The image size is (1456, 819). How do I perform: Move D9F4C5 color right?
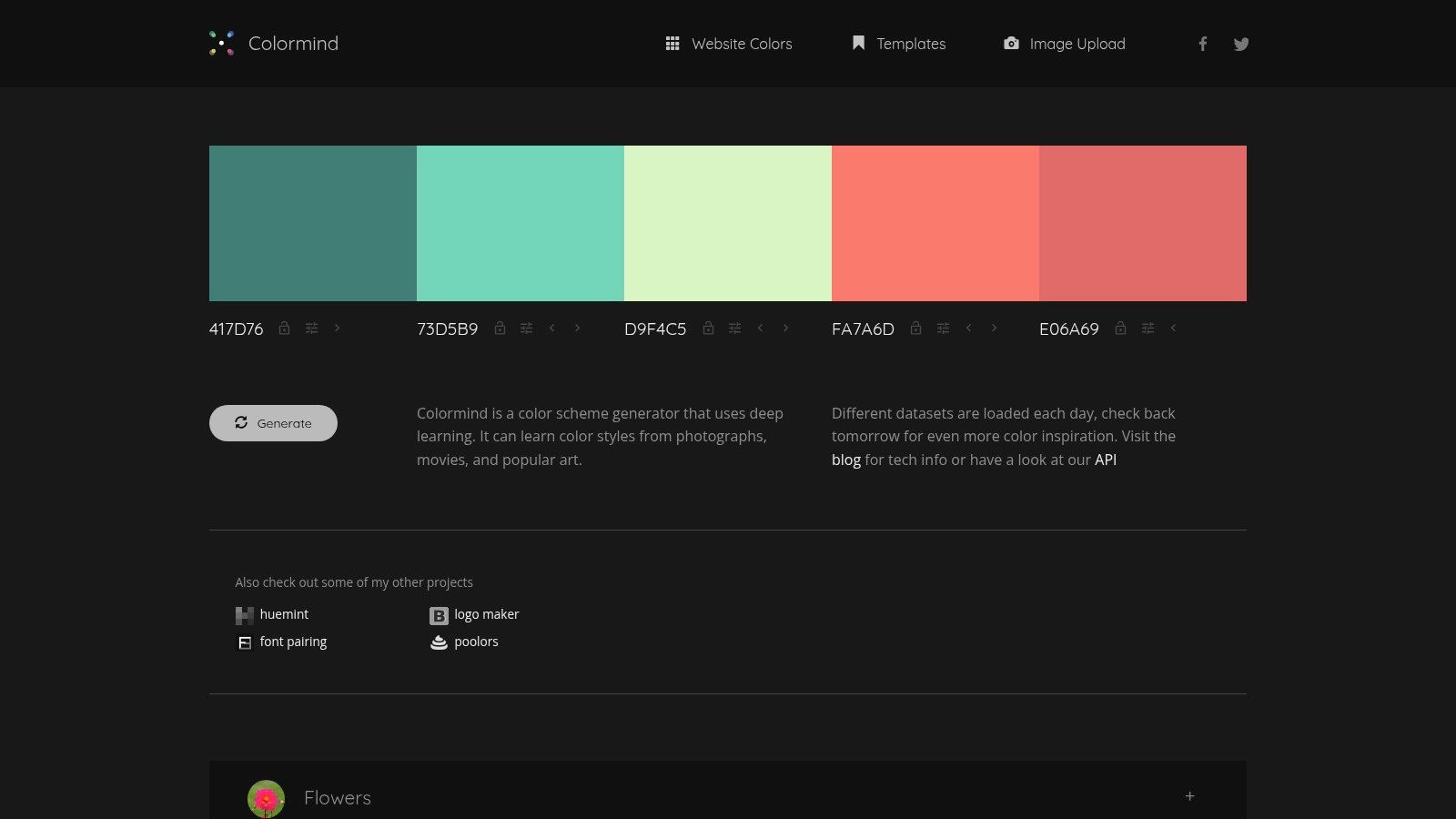(785, 328)
